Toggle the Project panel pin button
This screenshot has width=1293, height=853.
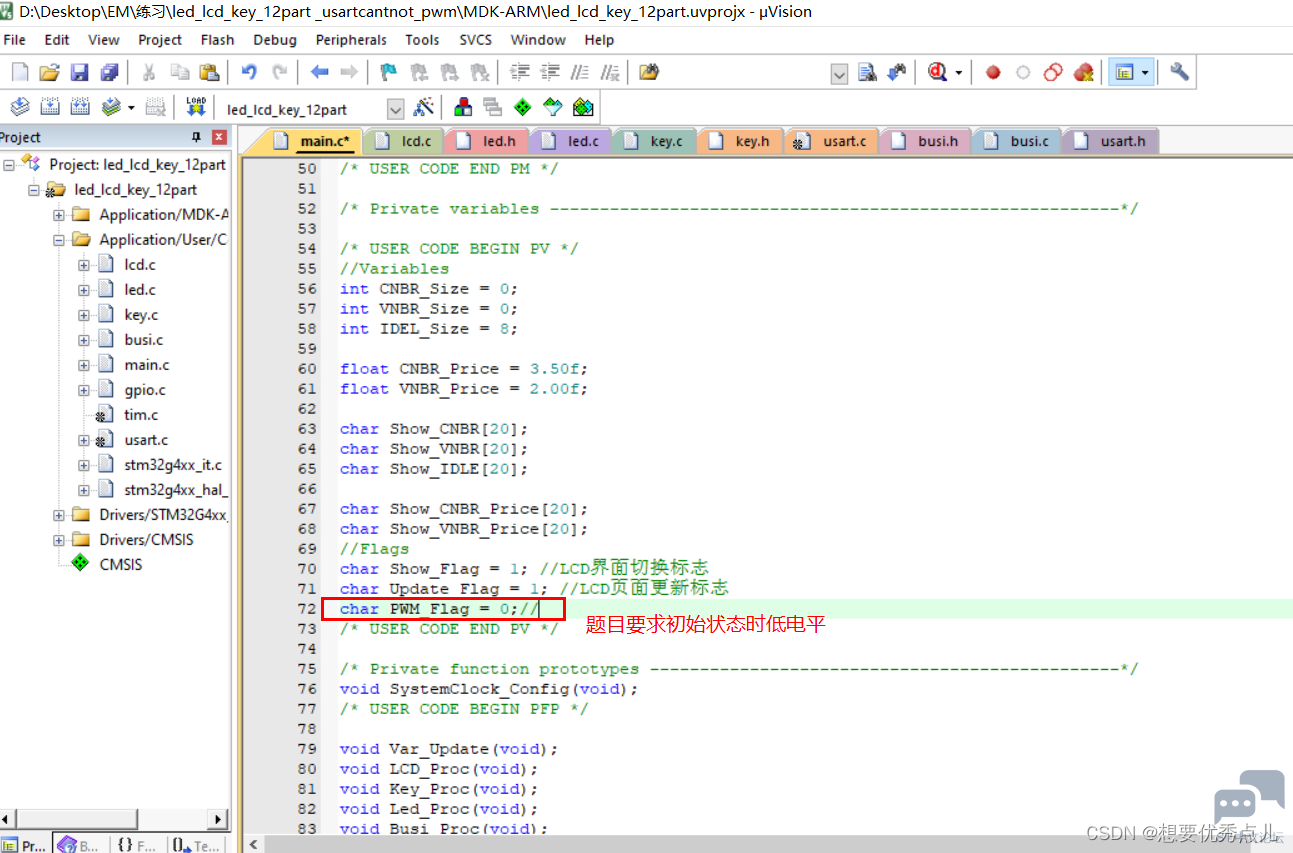197,137
